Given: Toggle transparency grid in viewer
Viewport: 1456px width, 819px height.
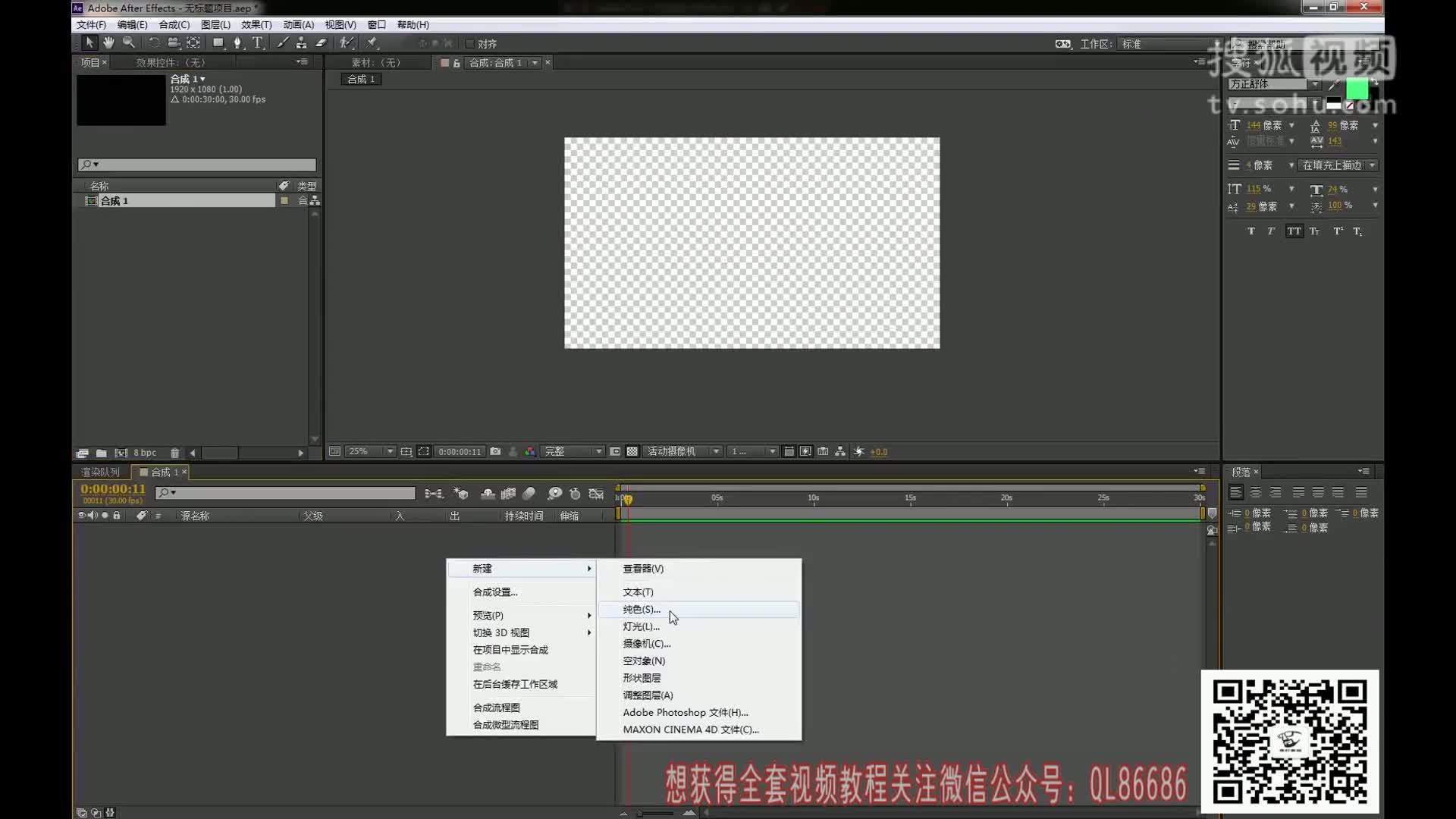Looking at the screenshot, I should point(632,451).
